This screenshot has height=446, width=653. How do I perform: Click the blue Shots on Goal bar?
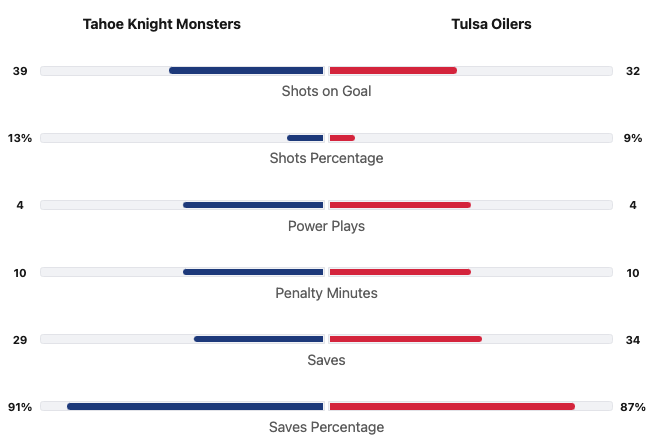(246, 70)
